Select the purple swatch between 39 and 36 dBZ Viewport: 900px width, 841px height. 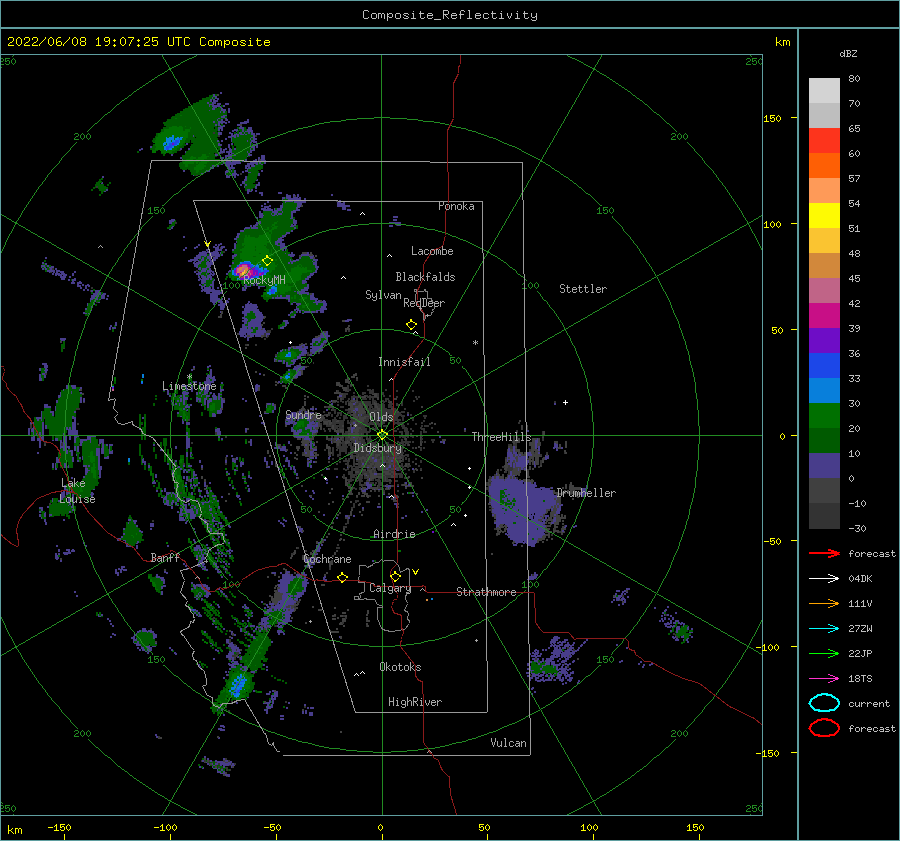pyautogui.click(x=824, y=340)
